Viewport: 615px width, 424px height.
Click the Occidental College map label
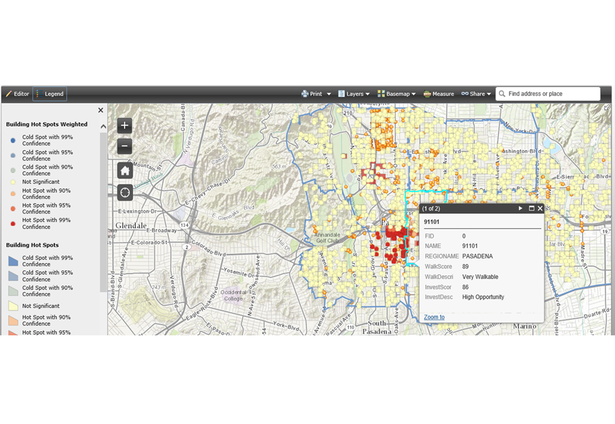[x=233, y=295]
